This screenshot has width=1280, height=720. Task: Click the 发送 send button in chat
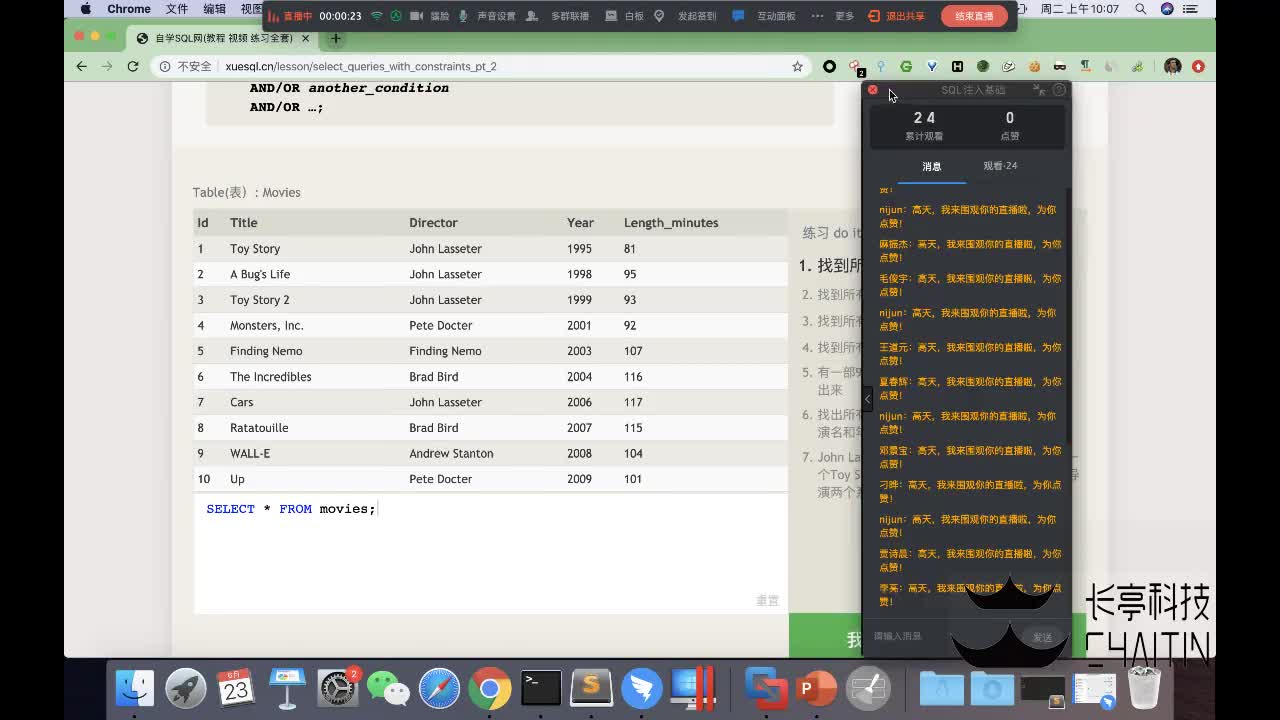point(1043,637)
